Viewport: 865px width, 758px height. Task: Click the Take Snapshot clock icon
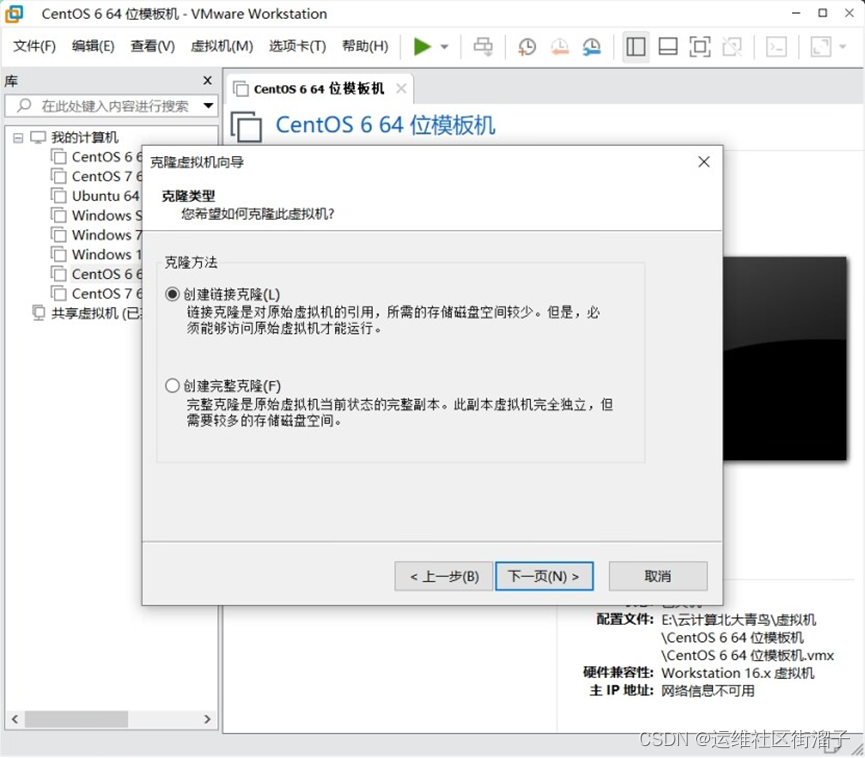(x=527, y=47)
